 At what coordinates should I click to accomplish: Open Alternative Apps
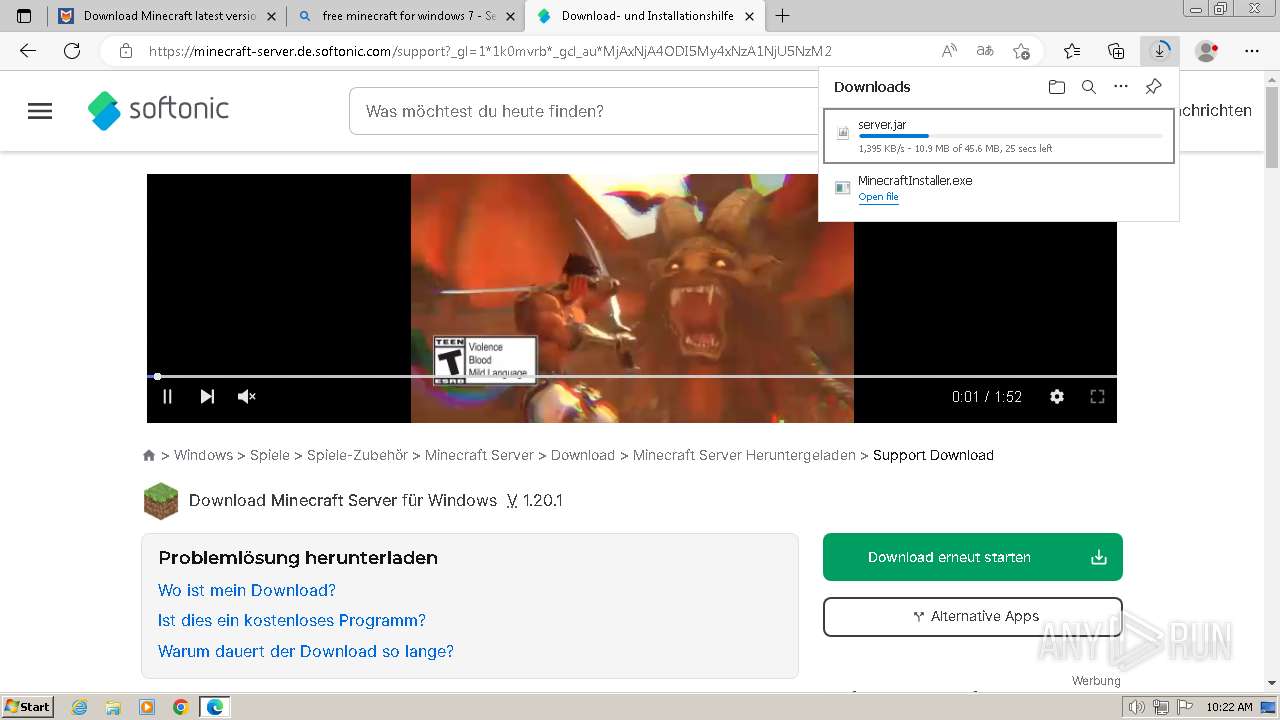973,617
